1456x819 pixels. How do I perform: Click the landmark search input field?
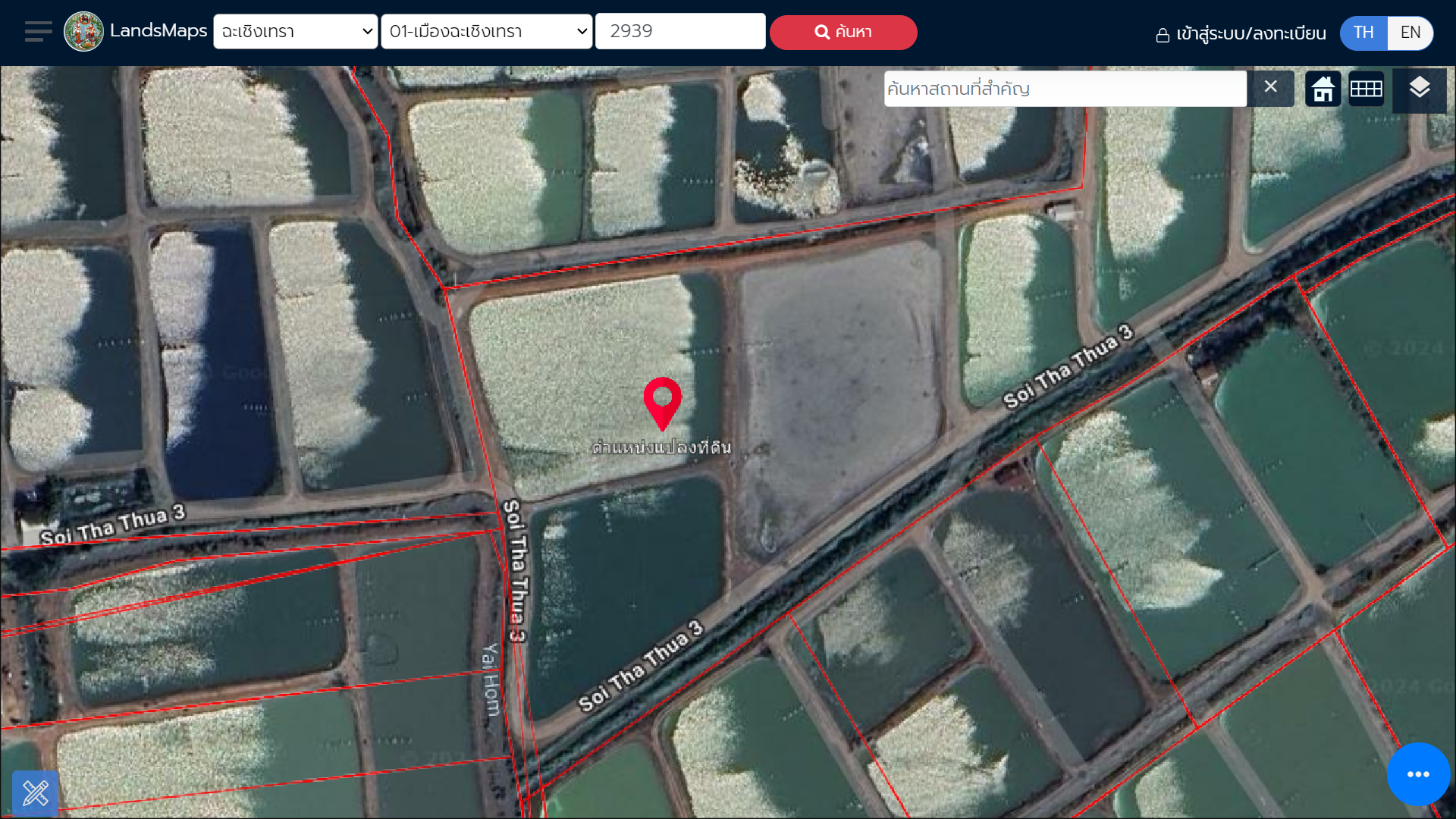click(x=1065, y=89)
